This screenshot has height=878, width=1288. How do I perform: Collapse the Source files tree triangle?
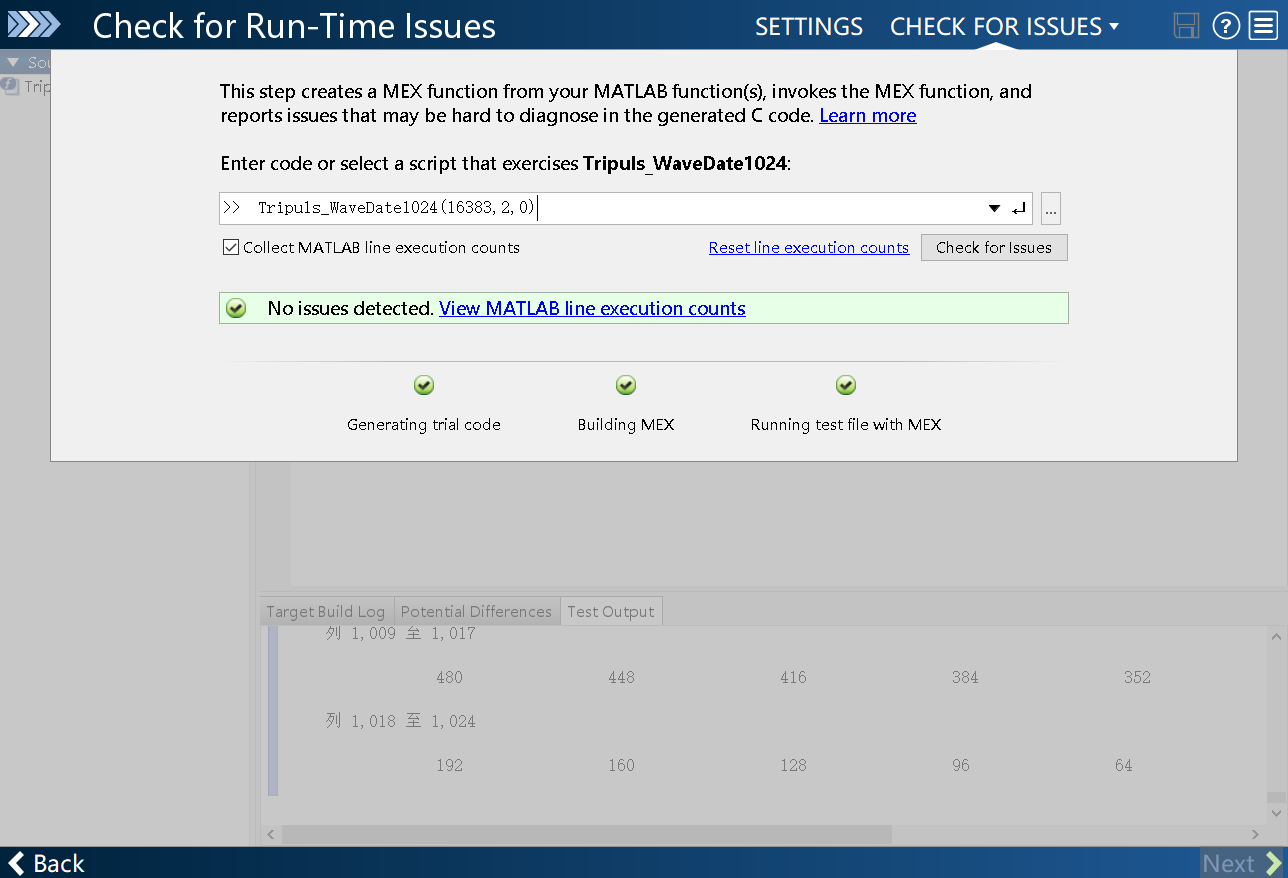pyautogui.click(x=13, y=62)
